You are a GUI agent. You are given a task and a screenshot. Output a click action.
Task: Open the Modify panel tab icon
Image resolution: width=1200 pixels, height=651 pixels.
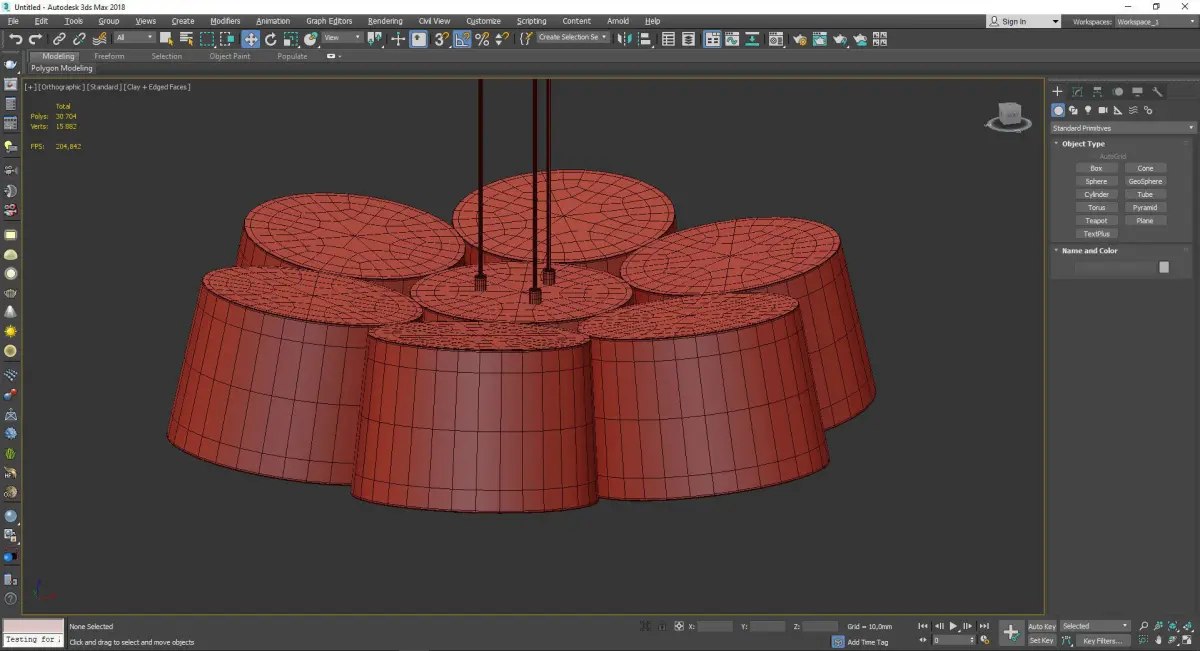point(1077,91)
